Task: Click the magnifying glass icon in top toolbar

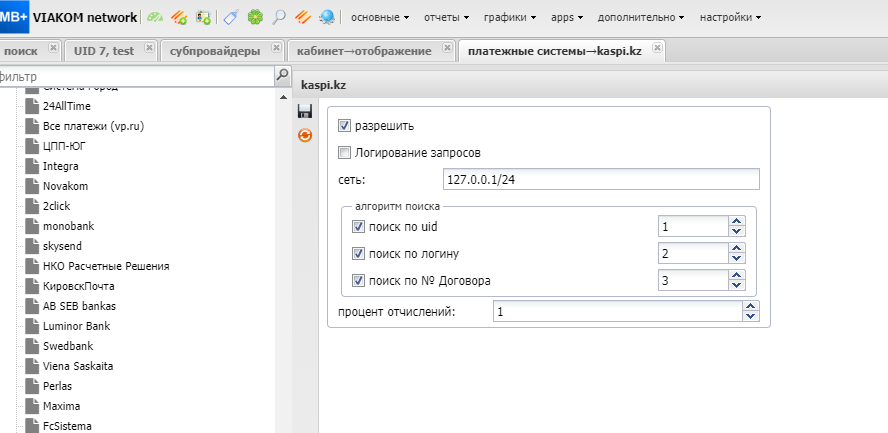Action: (279, 17)
